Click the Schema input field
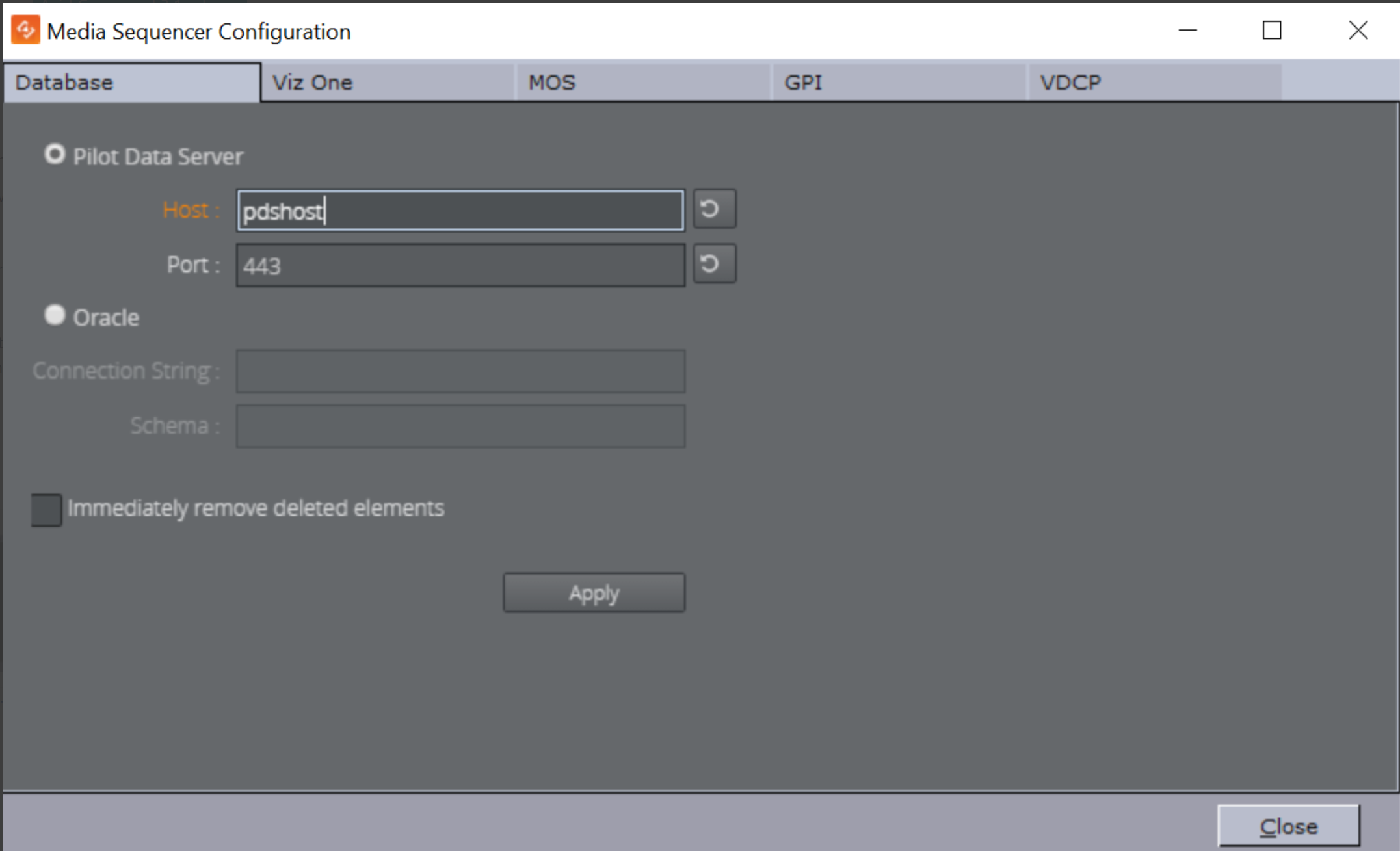The height and width of the screenshot is (851, 1400). coord(460,426)
